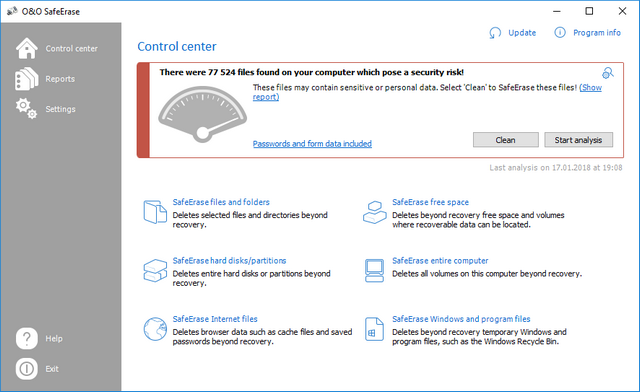Click the Exit power icon
Viewport: 640px width, 392px height.
tap(27, 369)
